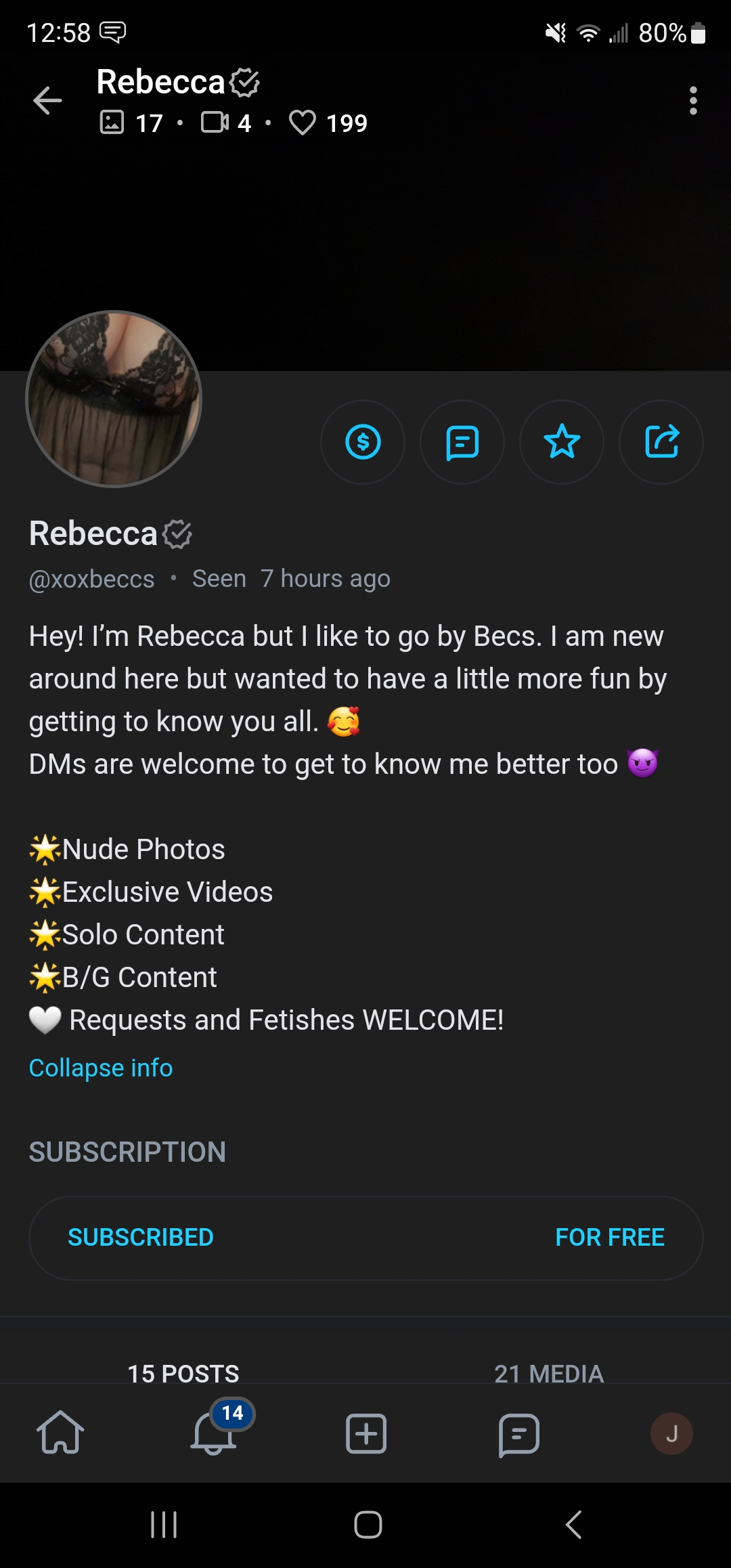Tap the SUBSCRIBED for free button

coord(365,1238)
